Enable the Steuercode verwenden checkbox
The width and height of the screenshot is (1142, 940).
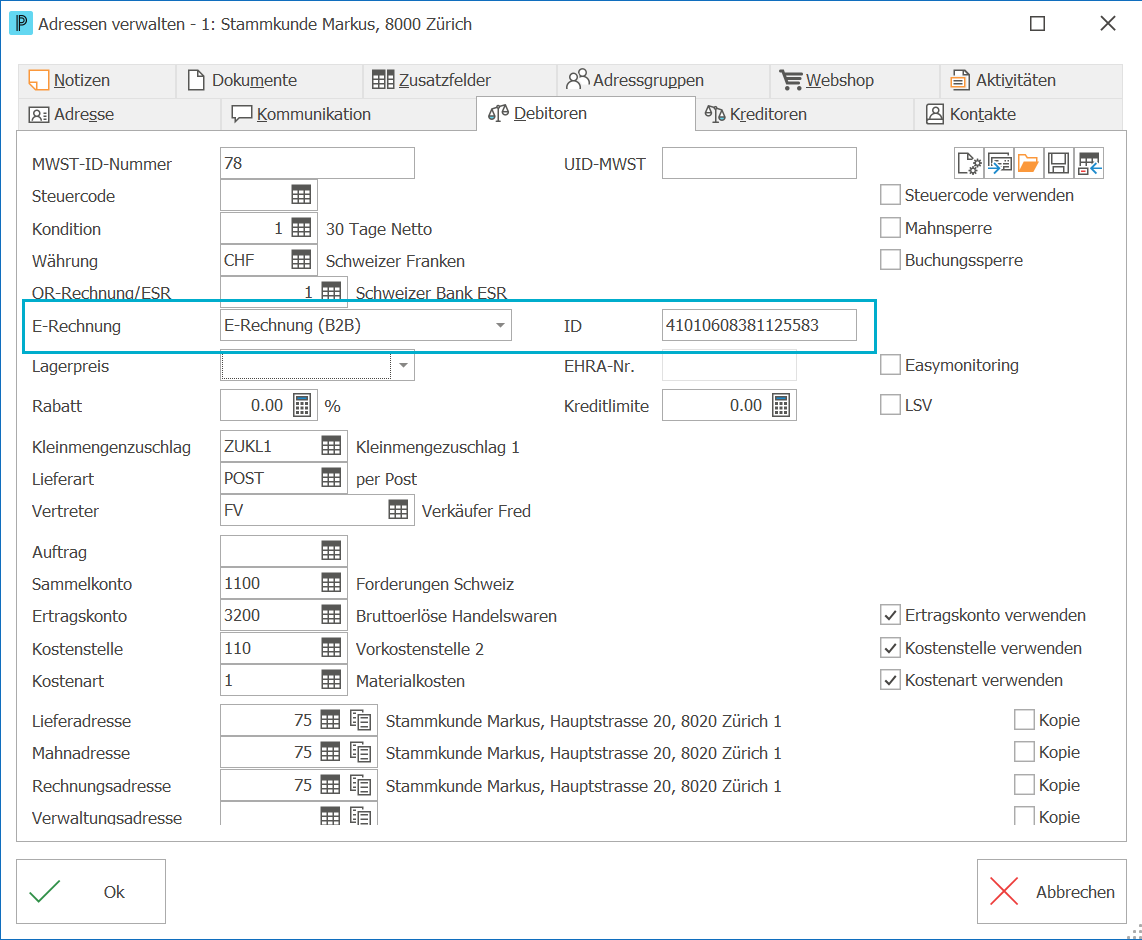pos(890,195)
